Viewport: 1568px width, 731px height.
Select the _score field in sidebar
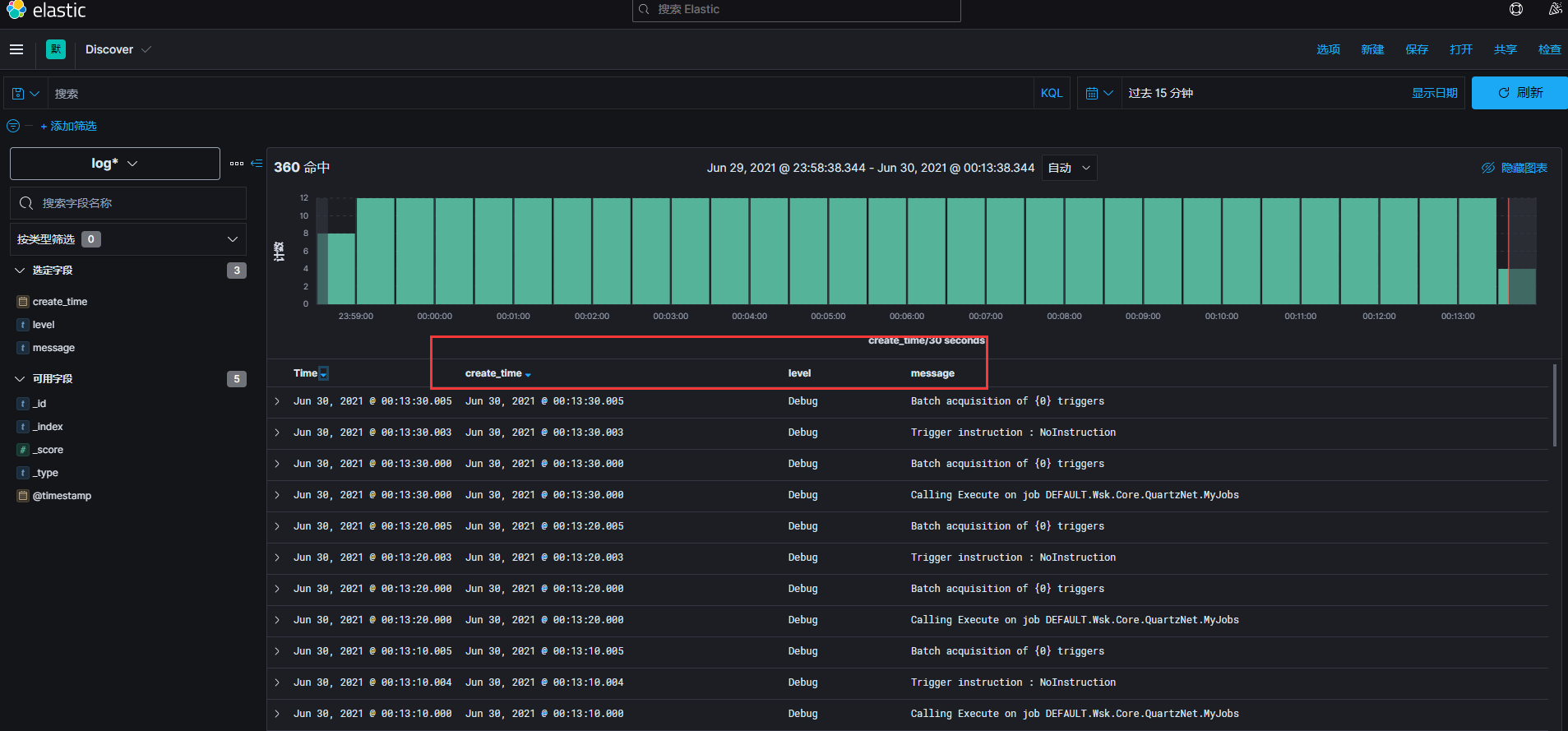tap(48, 450)
